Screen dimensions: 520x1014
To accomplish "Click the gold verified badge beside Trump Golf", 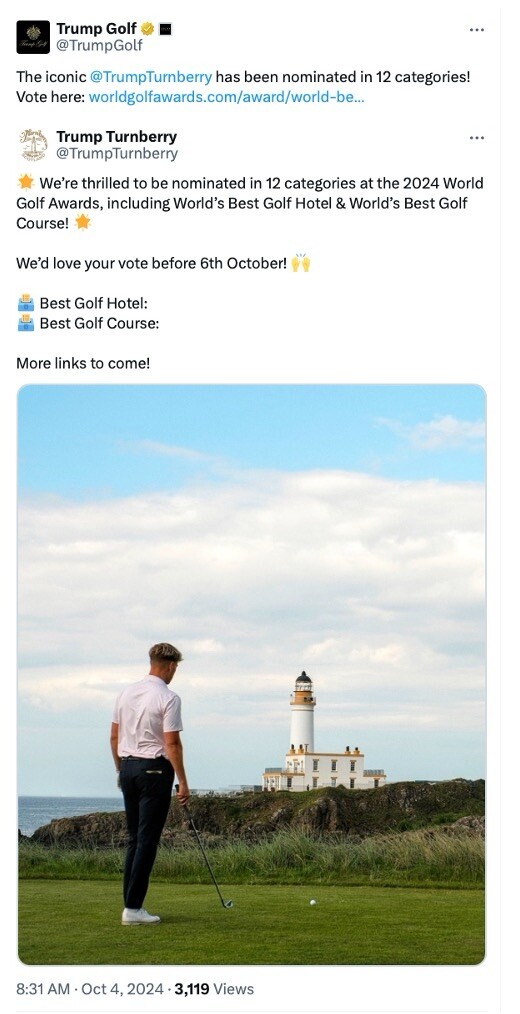I will pos(147,28).
